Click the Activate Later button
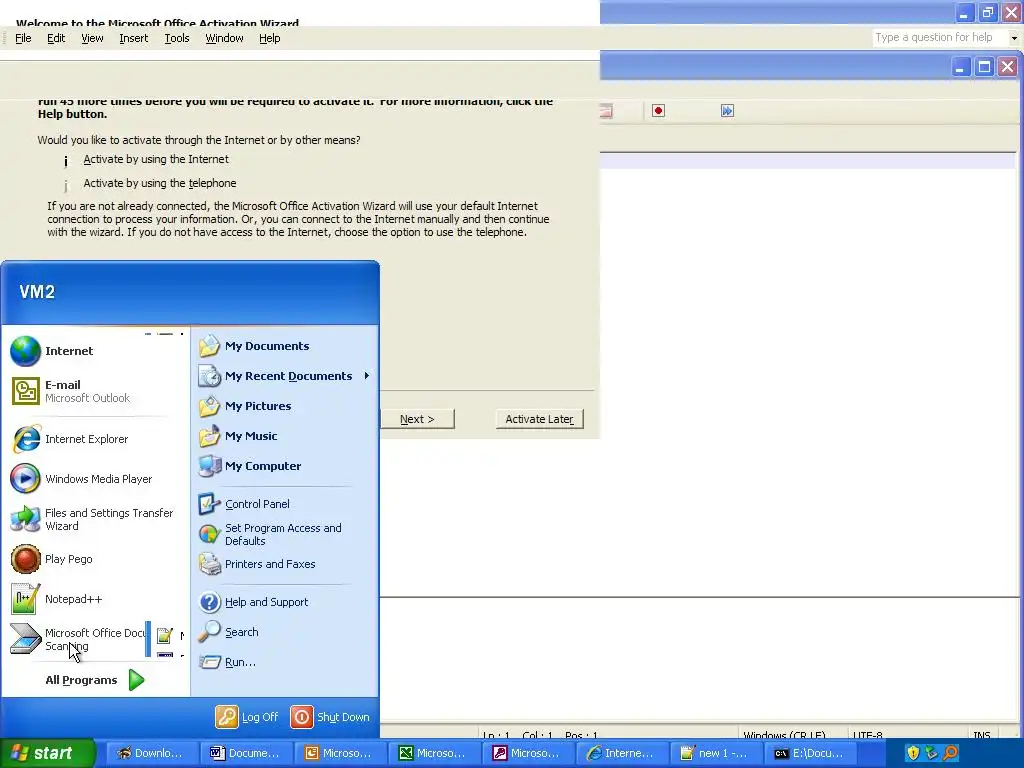 pos(539,419)
